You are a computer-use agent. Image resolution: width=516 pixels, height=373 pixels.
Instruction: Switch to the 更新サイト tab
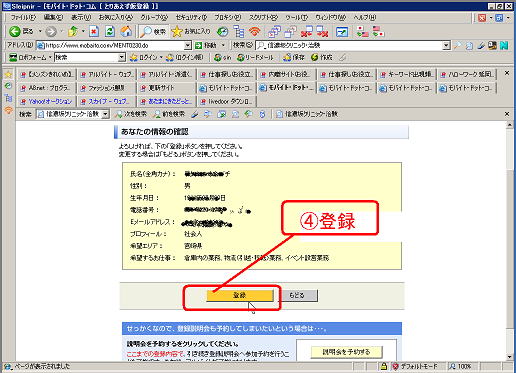(x=166, y=88)
